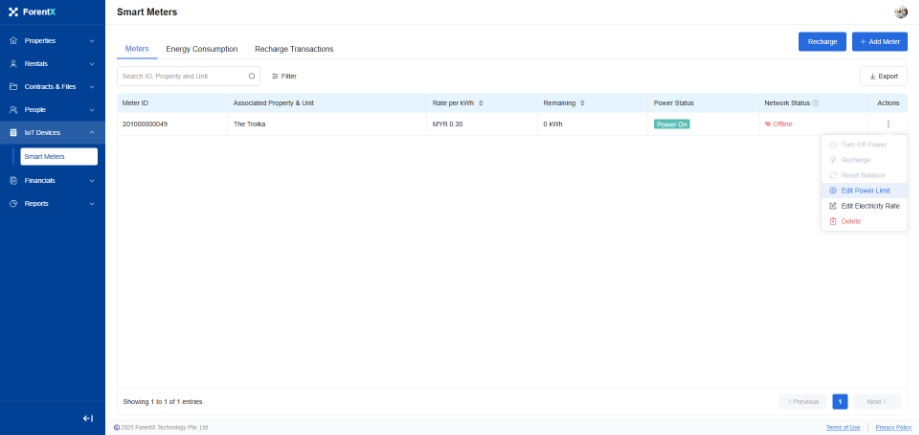The width and height of the screenshot is (919, 435).
Task: Click the Network Status info icon
Action: pos(816,103)
